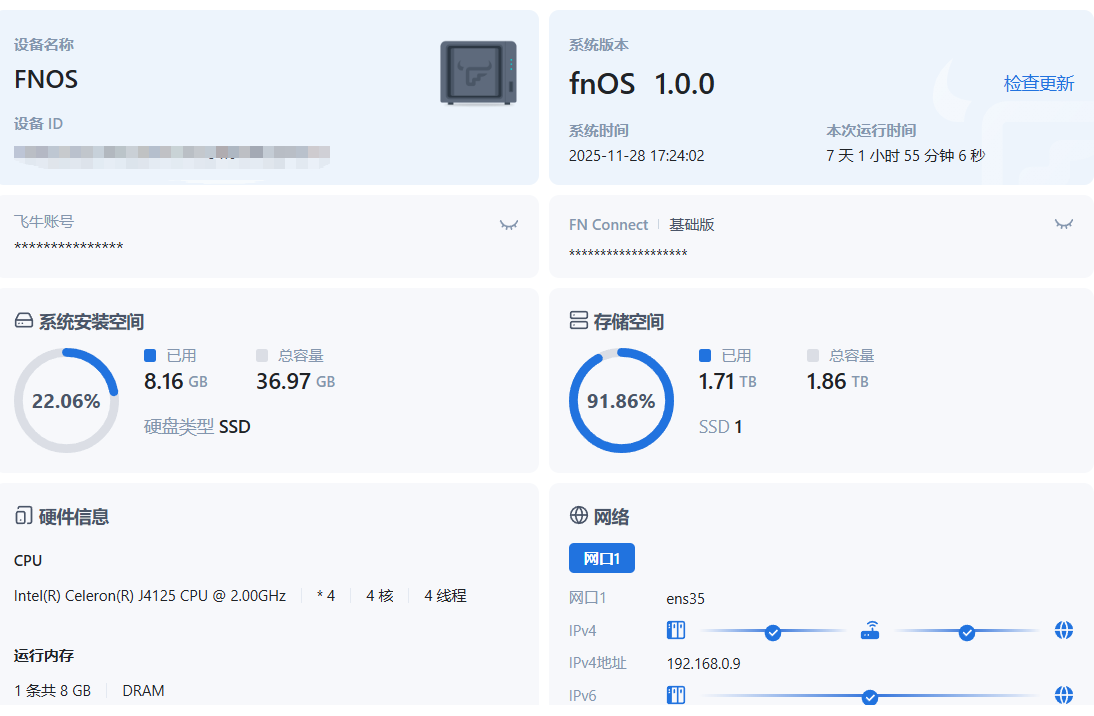Reveal the hidden 飞牛账号 value
This screenshot has width=1094, height=716.
pos(509,225)
